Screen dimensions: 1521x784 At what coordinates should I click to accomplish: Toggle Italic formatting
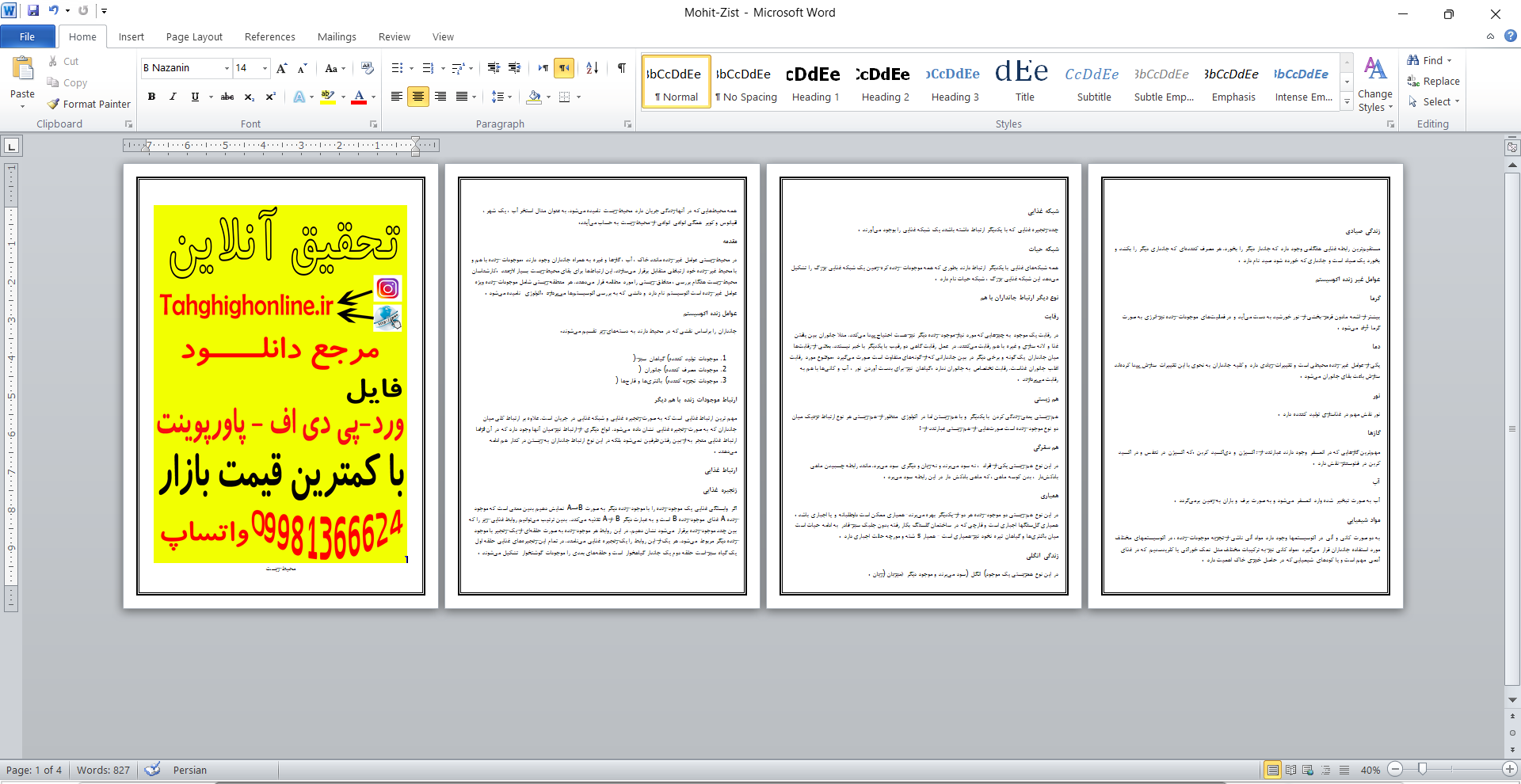pyautogui.click(x=173, y=97)
